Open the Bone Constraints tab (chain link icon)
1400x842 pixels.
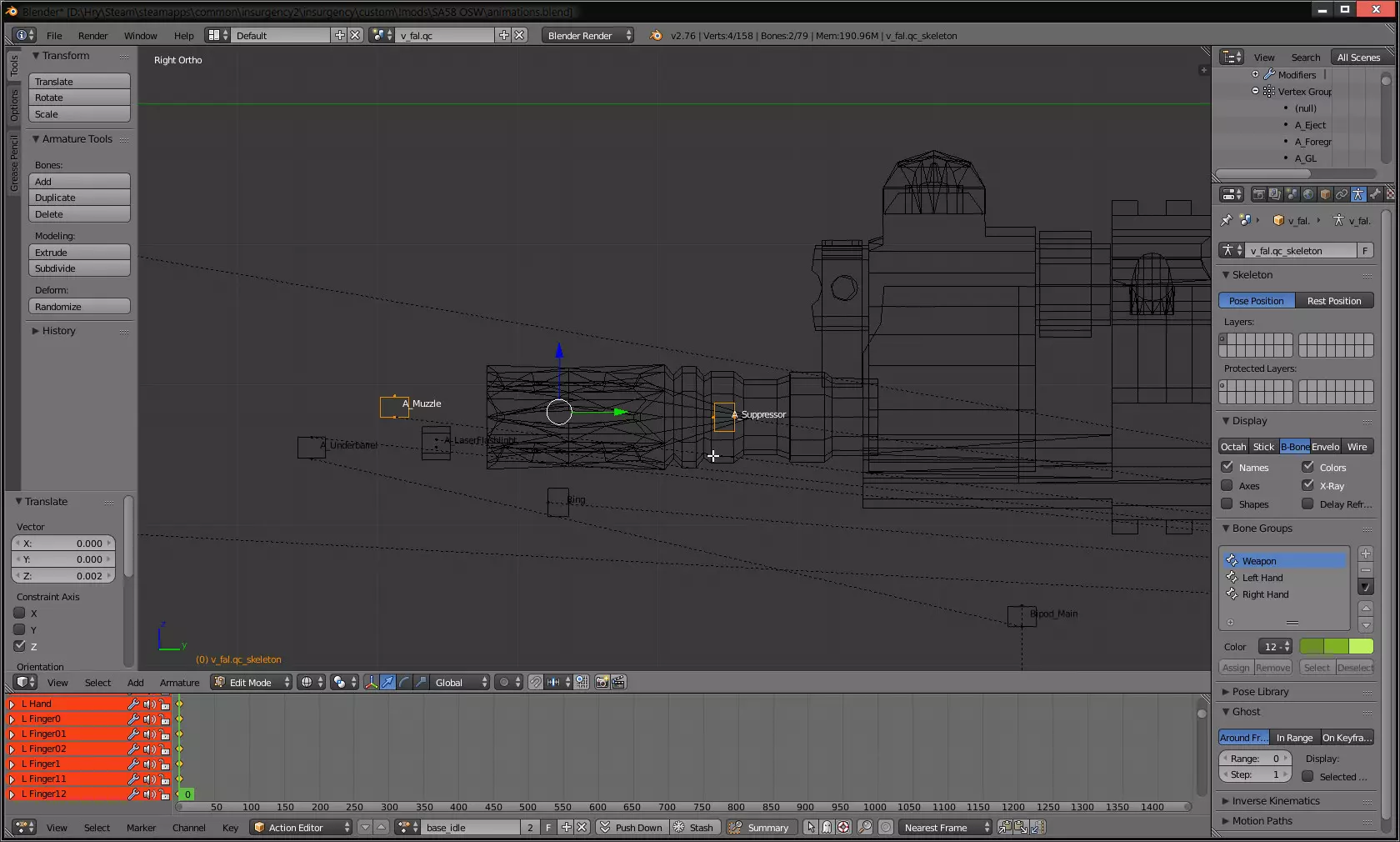pos(1342,194)
